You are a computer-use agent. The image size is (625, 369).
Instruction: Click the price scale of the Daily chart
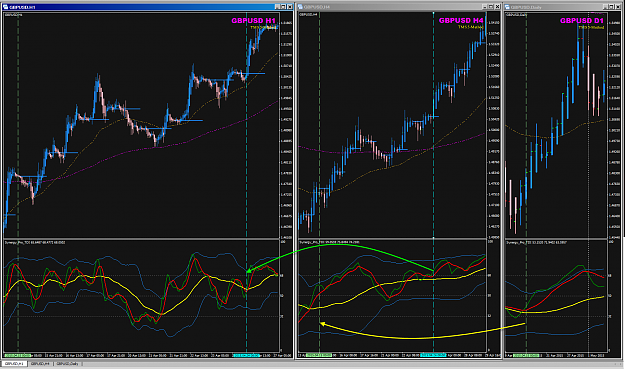[615, 126]
